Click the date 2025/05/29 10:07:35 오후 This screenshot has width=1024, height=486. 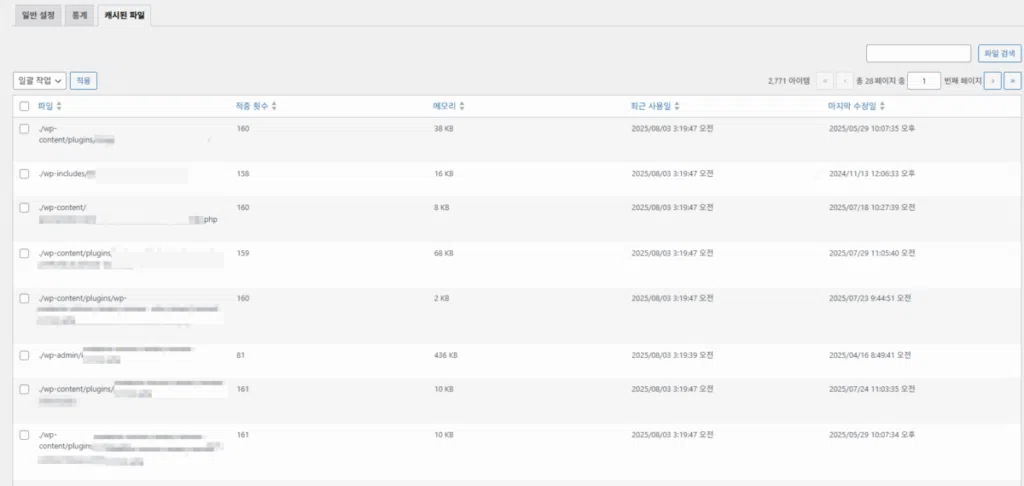pos(872,129)
